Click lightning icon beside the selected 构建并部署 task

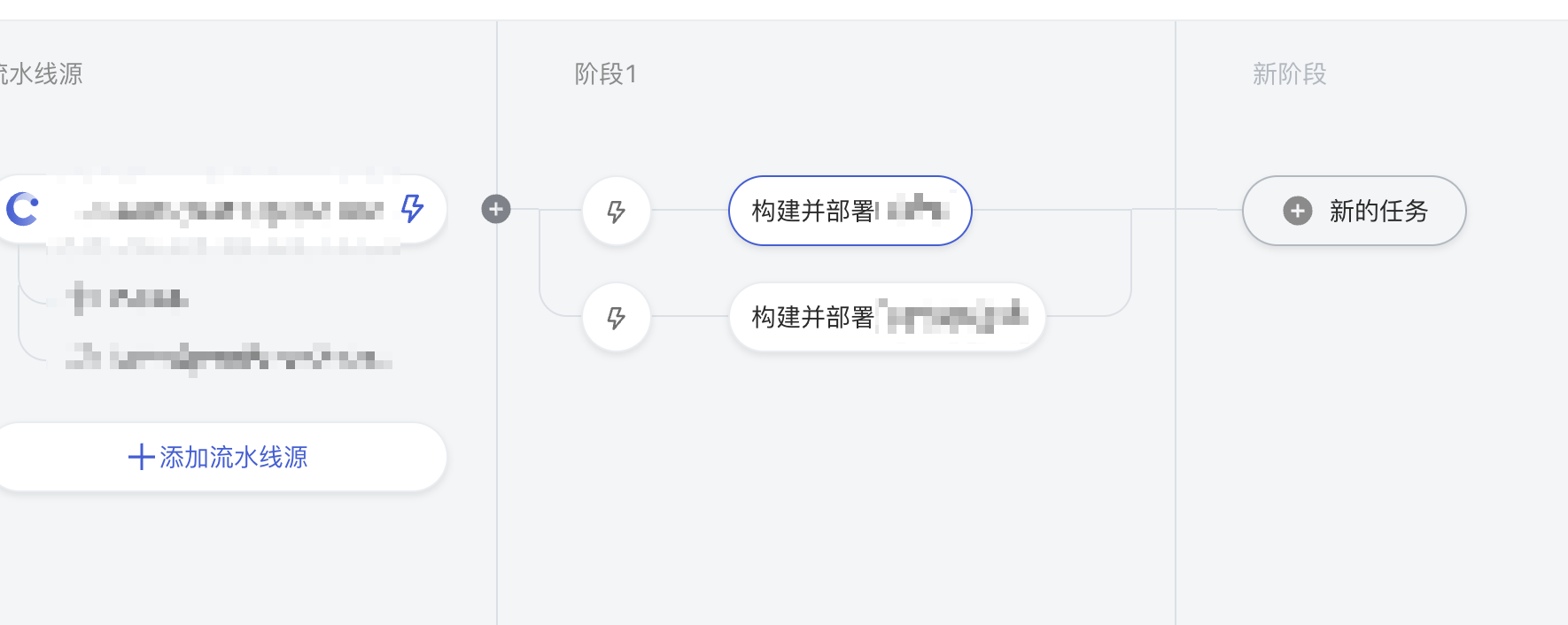click(x=617, y=211)
